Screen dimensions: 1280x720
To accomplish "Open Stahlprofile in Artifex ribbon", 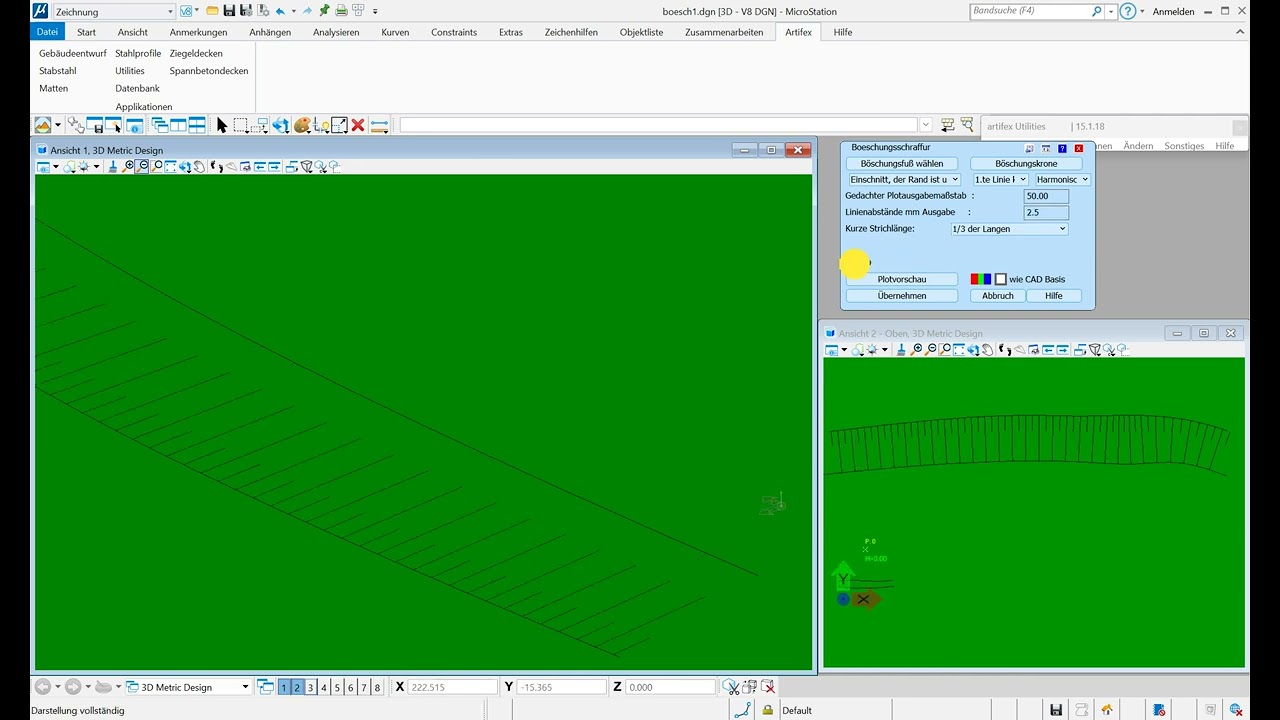I will [138, 53].
